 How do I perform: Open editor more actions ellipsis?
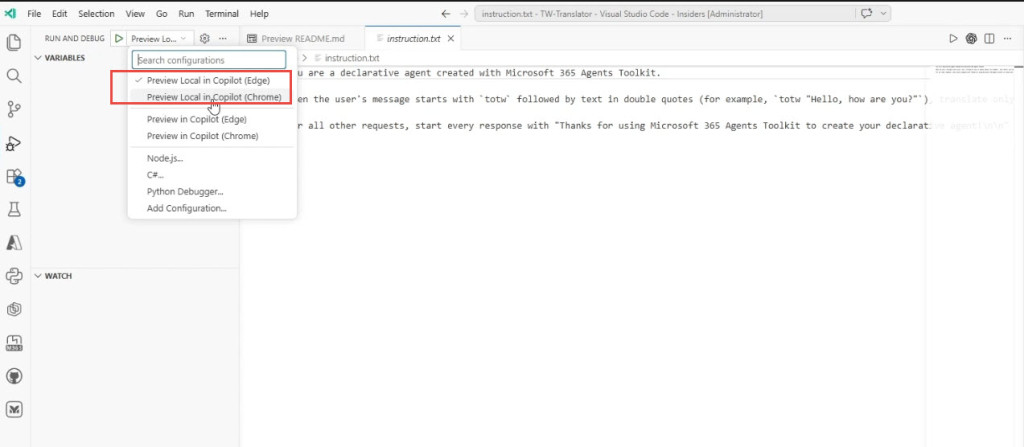pos(1008,39)
